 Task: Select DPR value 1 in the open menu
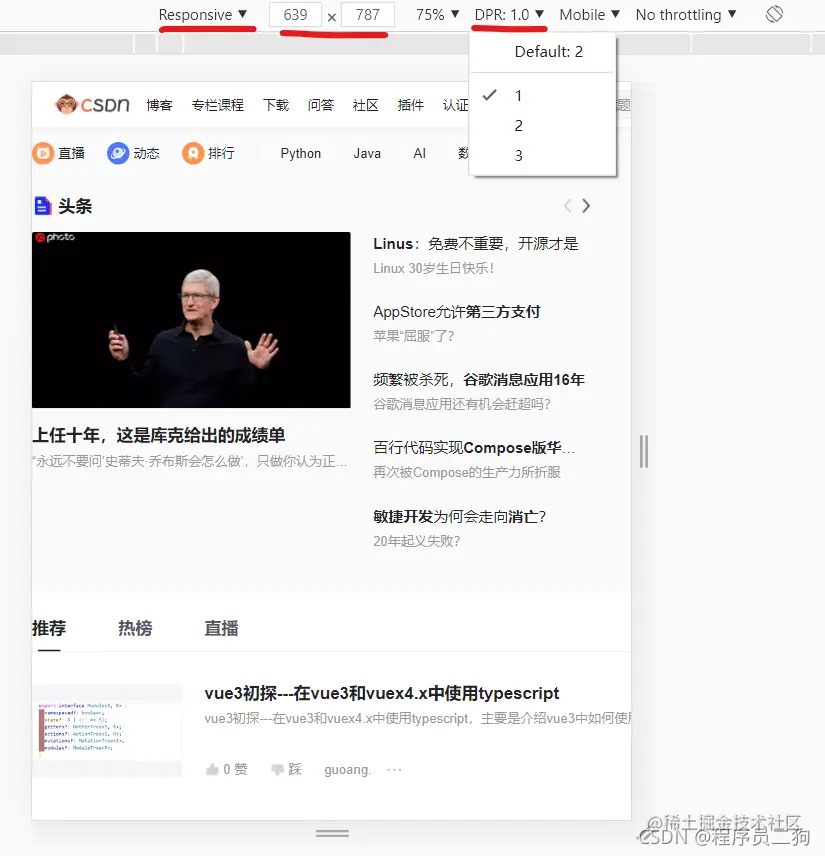tap(518, 95)
